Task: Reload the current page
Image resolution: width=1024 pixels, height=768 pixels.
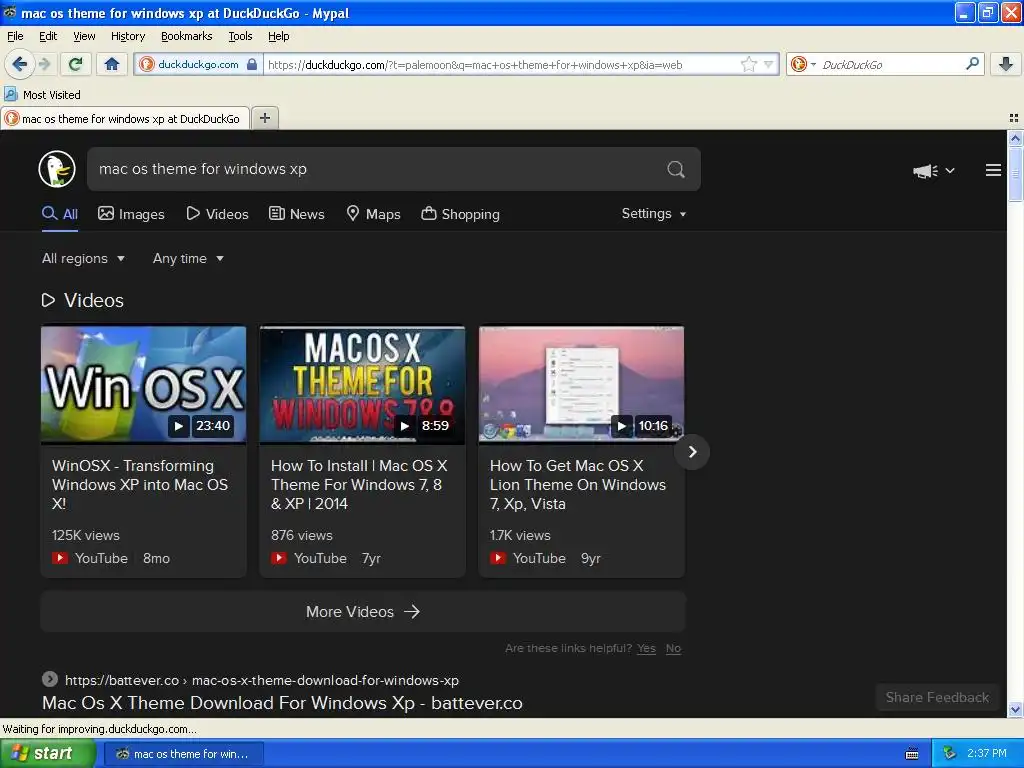Action: point(76,64)
